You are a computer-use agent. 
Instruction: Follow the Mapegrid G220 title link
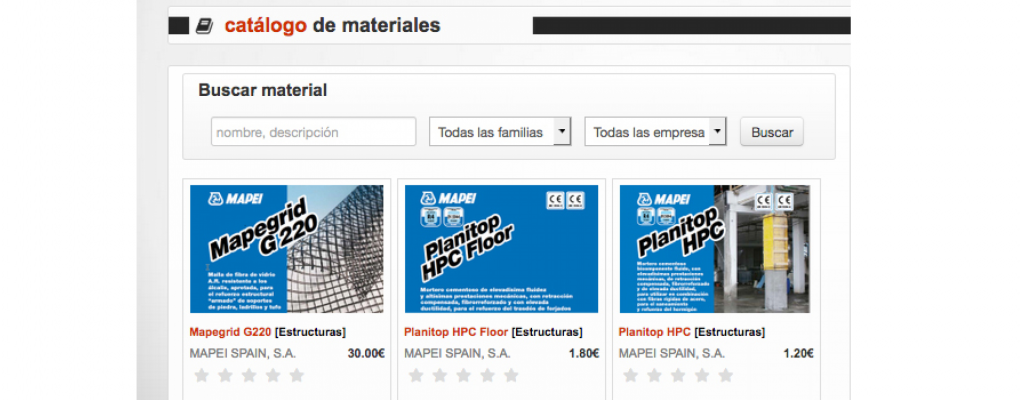(x=230, y=332)
